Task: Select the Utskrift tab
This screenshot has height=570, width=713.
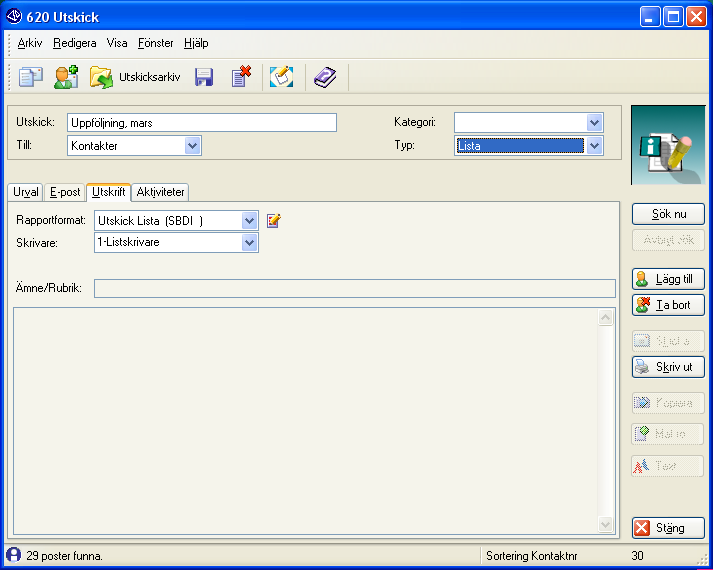Action: pos(109,192)
